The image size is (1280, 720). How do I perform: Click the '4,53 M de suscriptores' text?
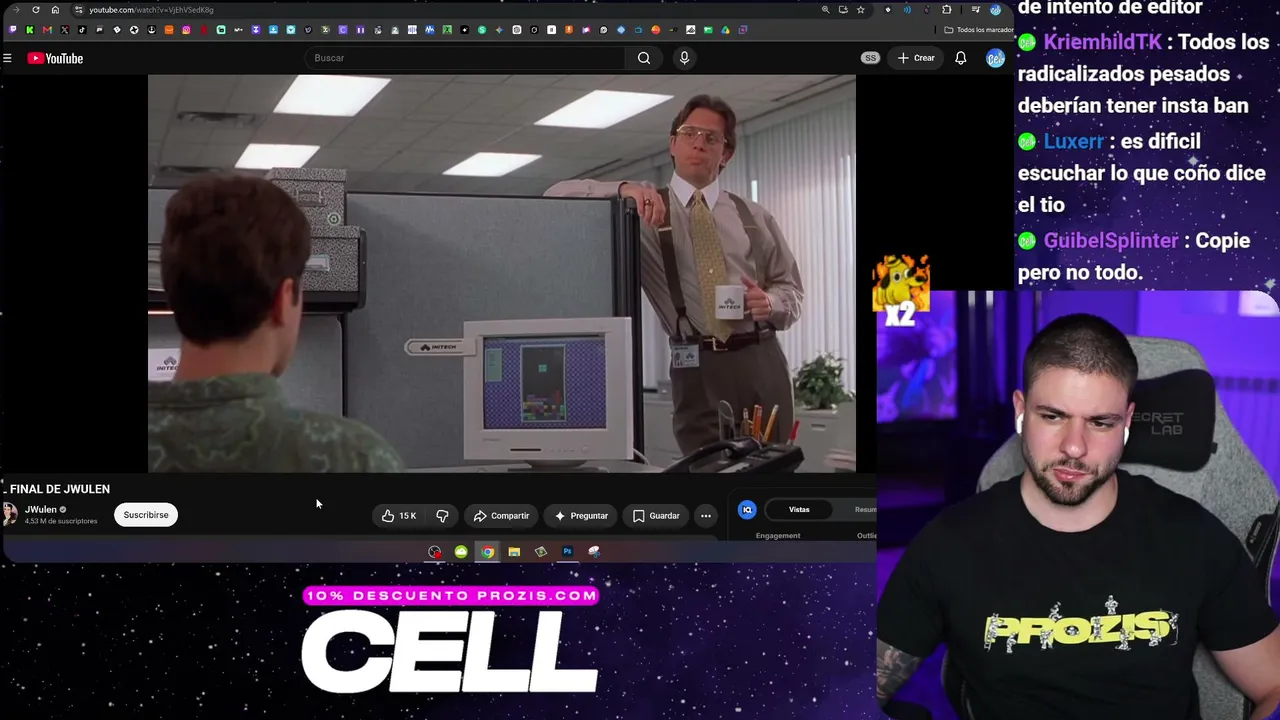61,522
